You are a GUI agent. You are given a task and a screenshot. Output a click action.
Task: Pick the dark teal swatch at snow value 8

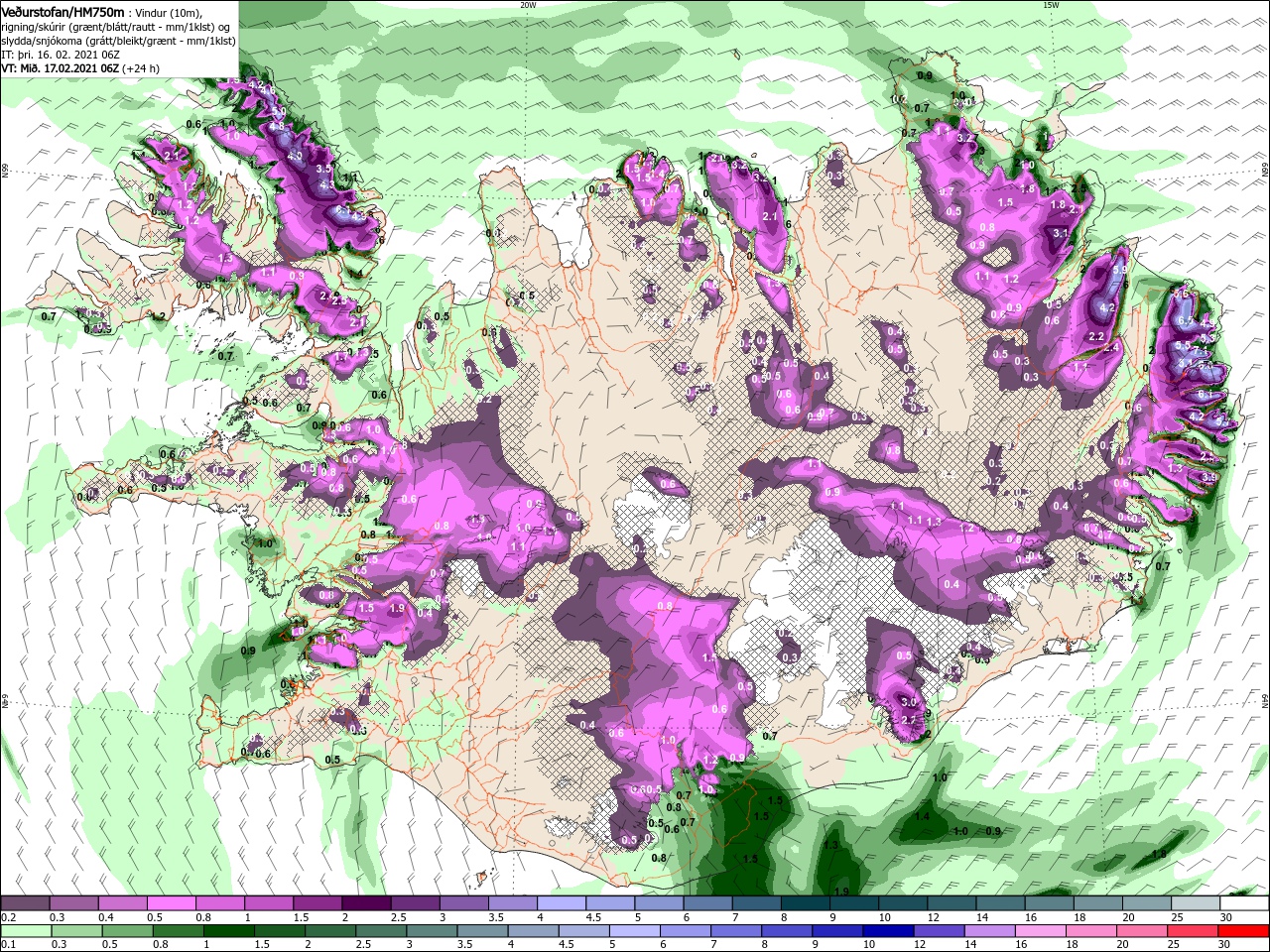coord(805,902)
